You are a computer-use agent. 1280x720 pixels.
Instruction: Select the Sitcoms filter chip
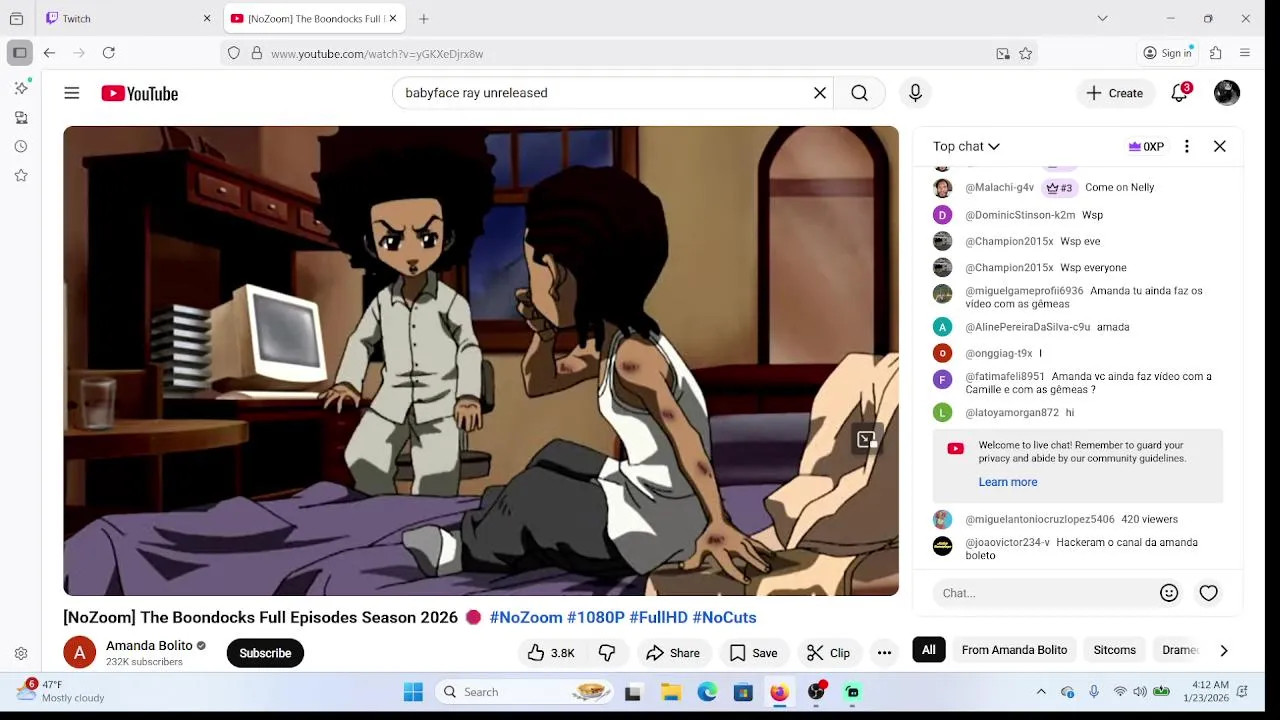tap(1114, 650)
